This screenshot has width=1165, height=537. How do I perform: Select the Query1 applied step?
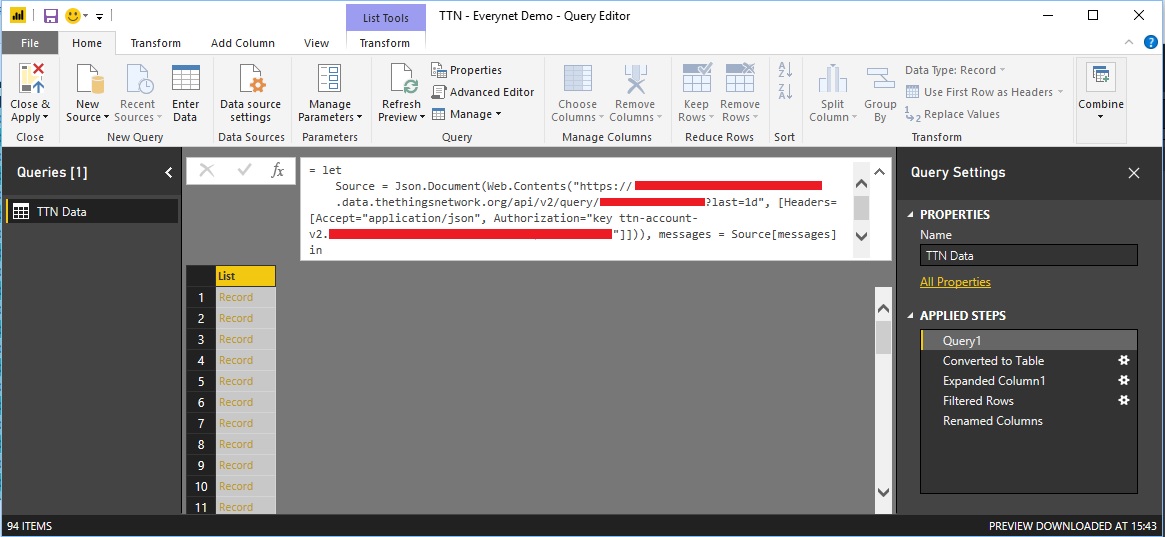coord(1029,341)
